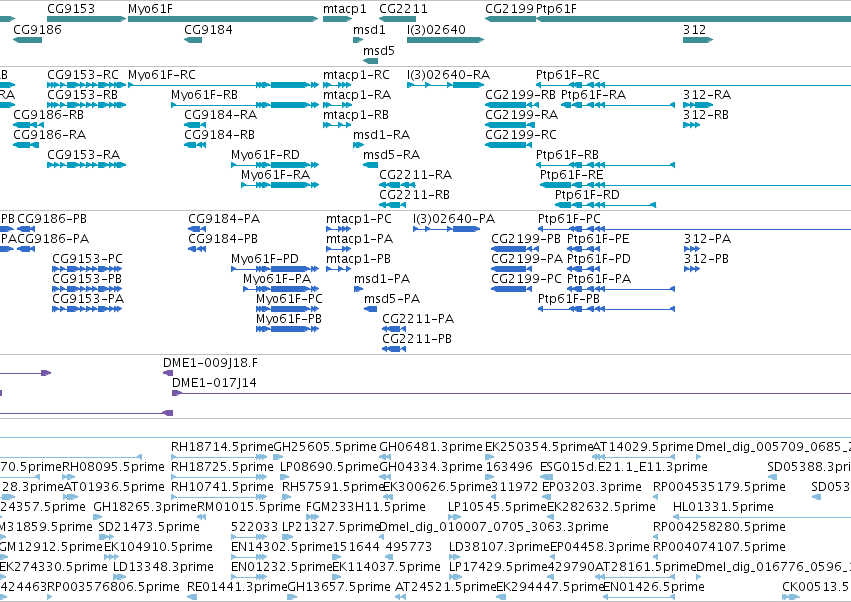Click the msd1 gene feature
Screen dimensions: 851x602
coord(358,40)
